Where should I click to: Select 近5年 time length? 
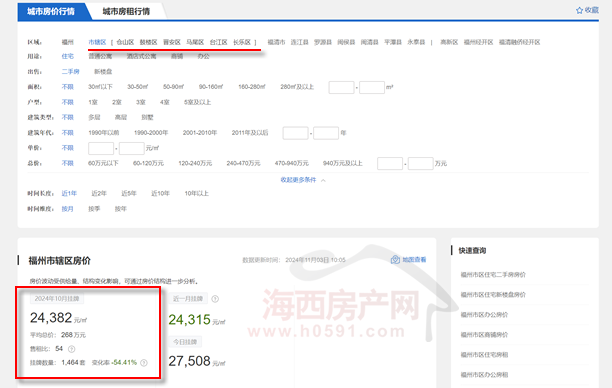point(129,193)
